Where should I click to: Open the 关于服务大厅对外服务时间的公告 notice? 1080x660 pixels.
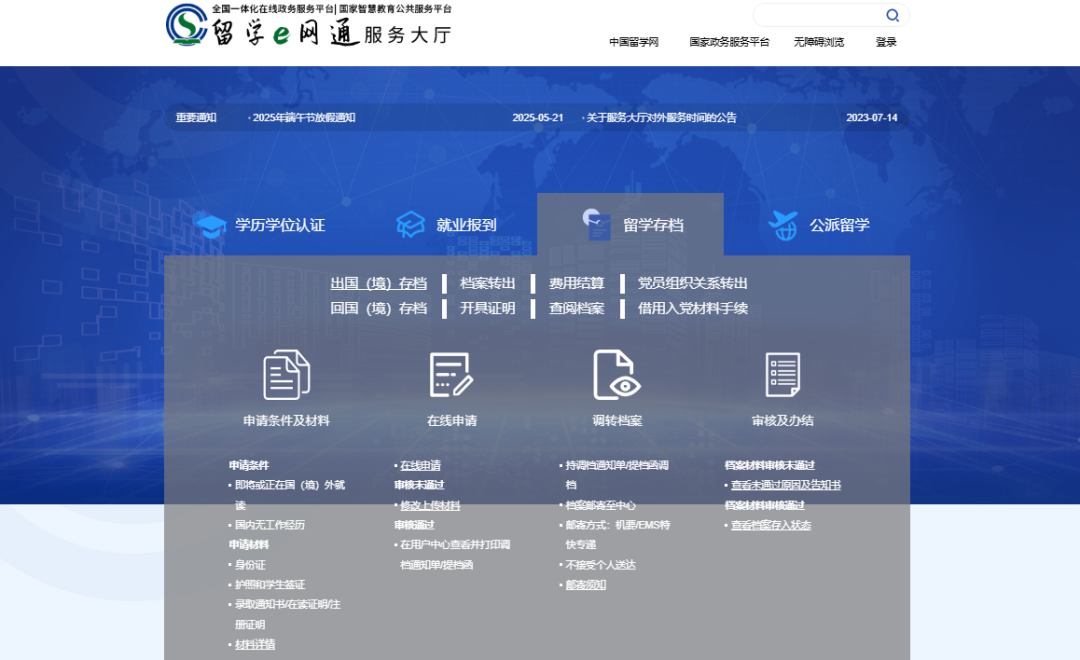[661, 118]
